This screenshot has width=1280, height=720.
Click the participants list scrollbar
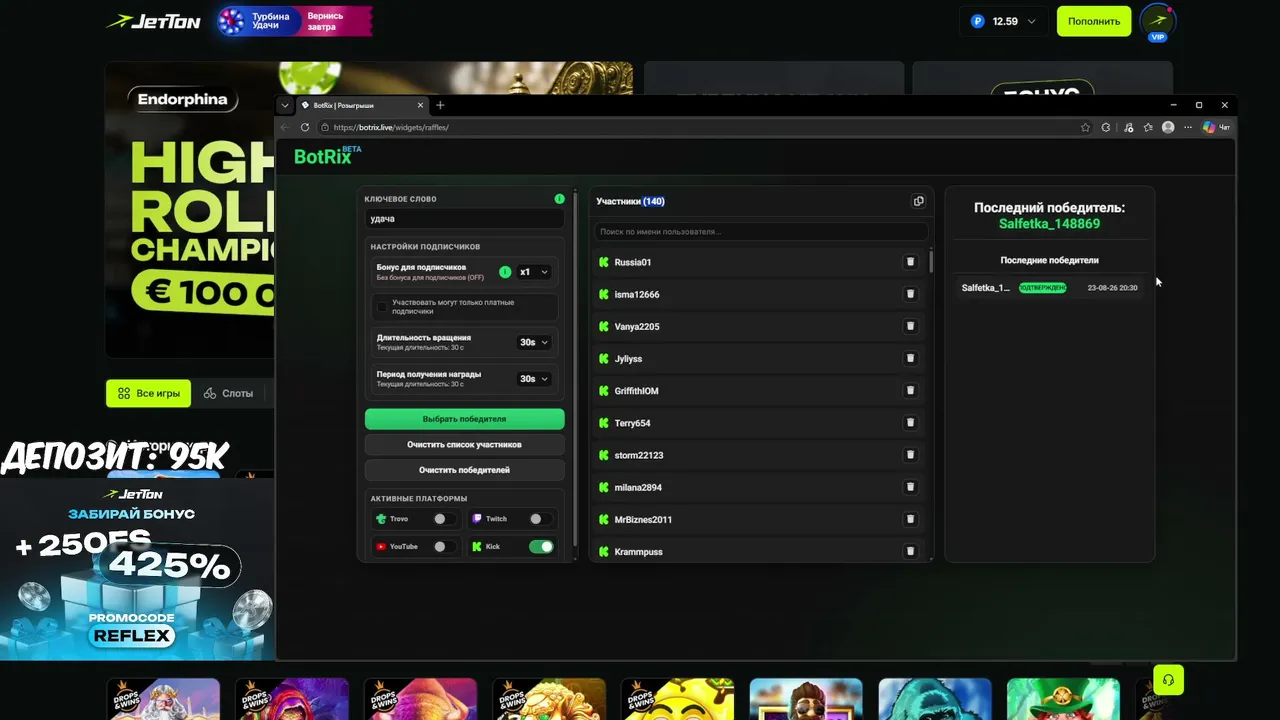point(932,260)
